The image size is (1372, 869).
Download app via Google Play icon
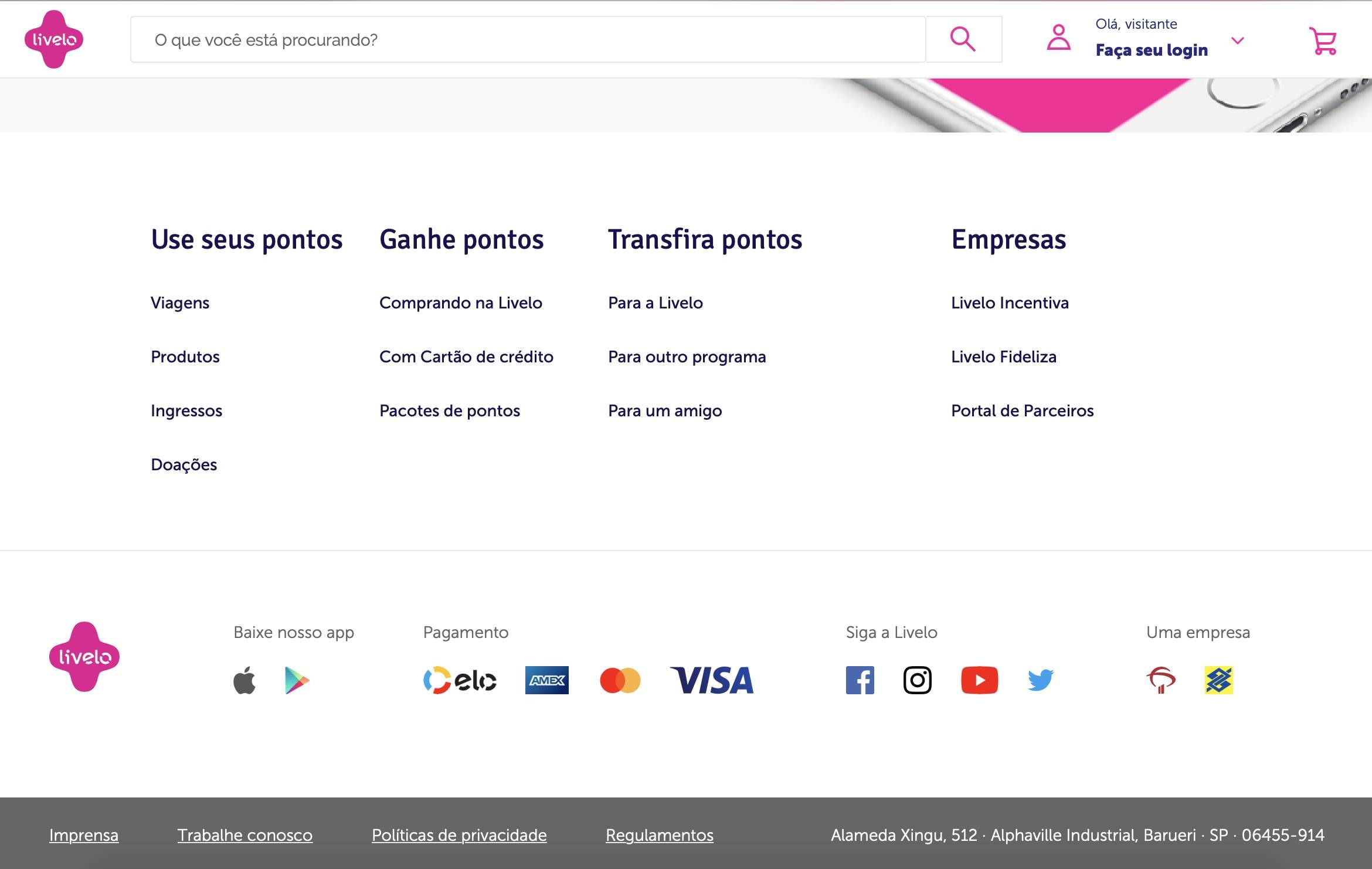pos(297,680)
